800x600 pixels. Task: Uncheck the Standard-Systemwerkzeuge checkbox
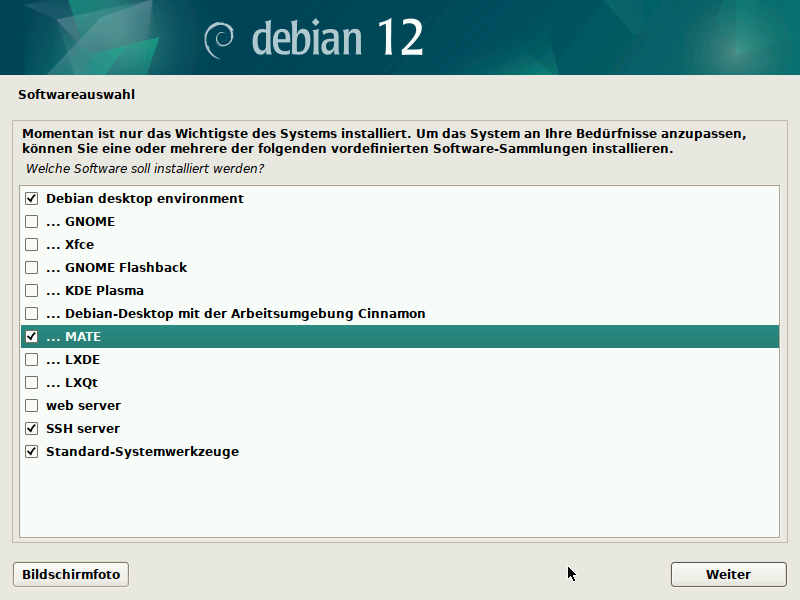click(32, 452)
